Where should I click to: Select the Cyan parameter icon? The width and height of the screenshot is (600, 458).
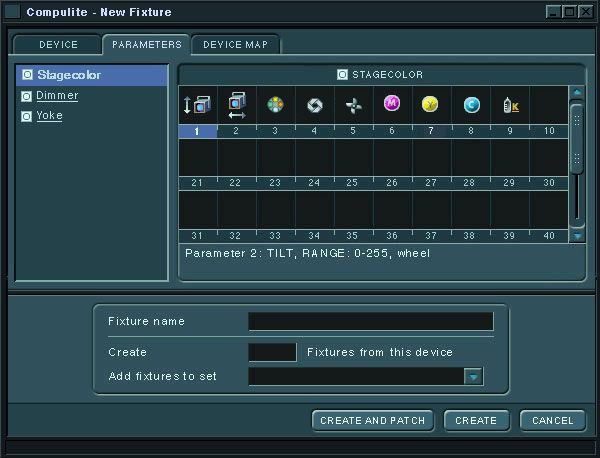(x=470, y=105)
